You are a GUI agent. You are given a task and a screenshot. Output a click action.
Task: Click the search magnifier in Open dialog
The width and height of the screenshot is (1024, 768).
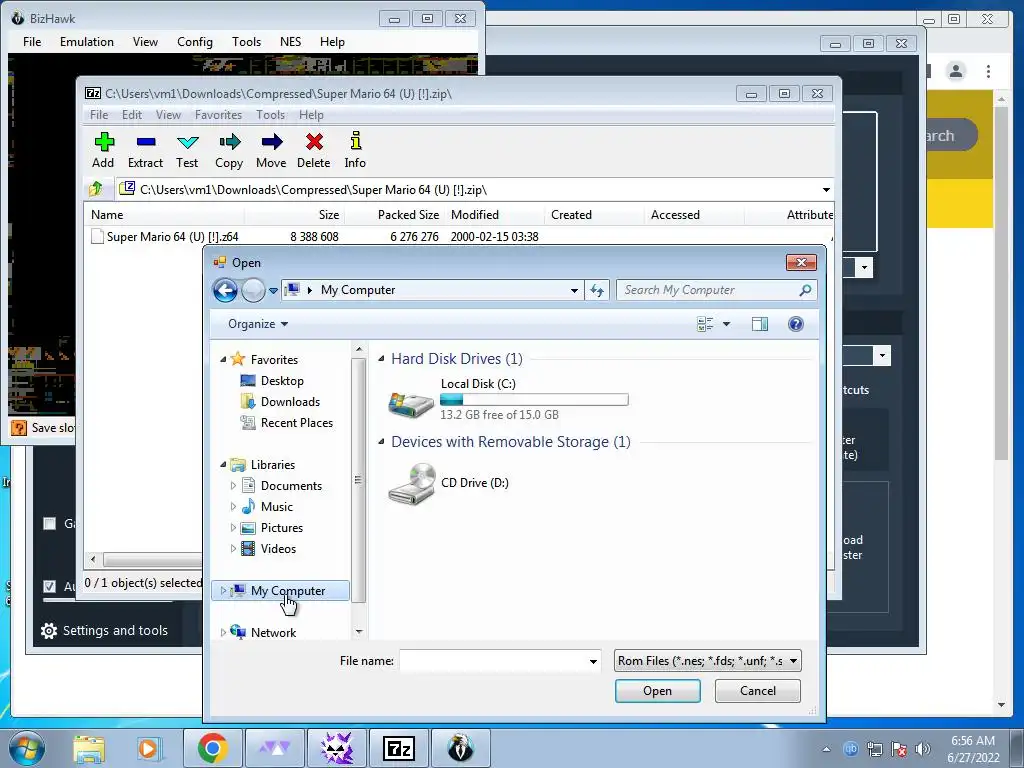805,290
